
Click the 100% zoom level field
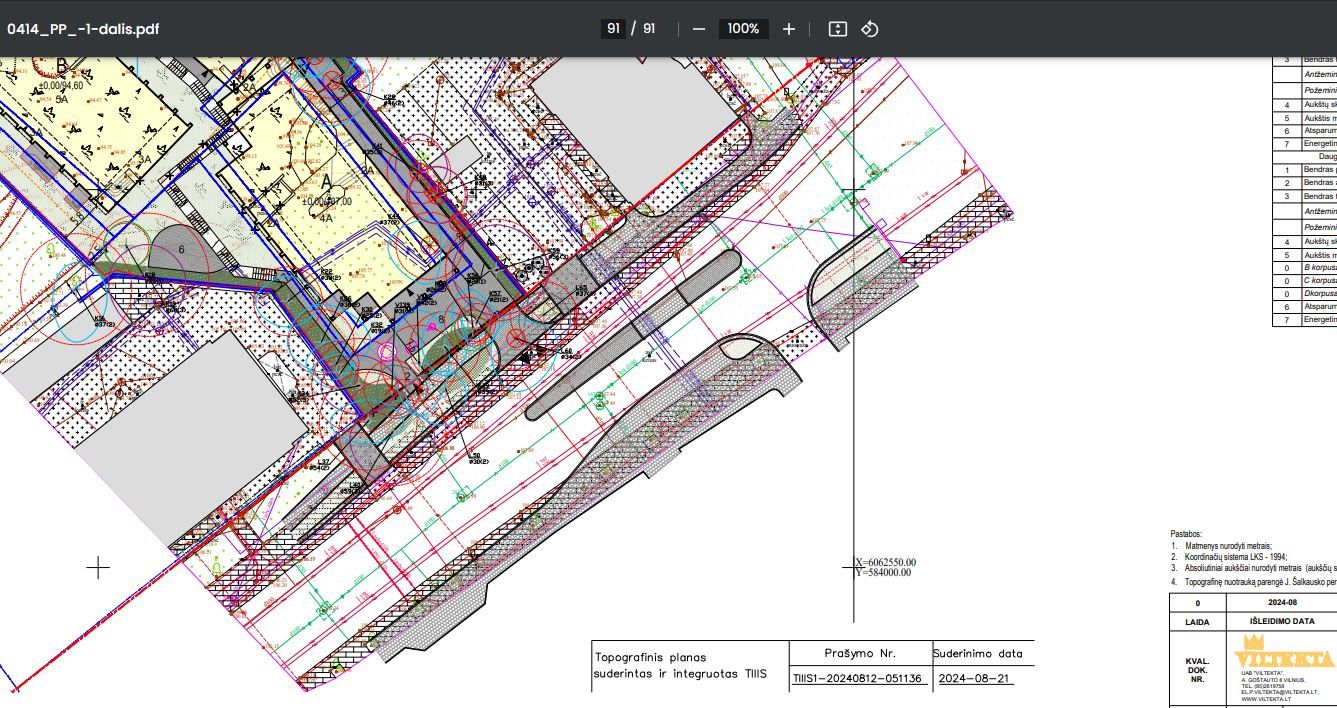(x=743, y=29)
